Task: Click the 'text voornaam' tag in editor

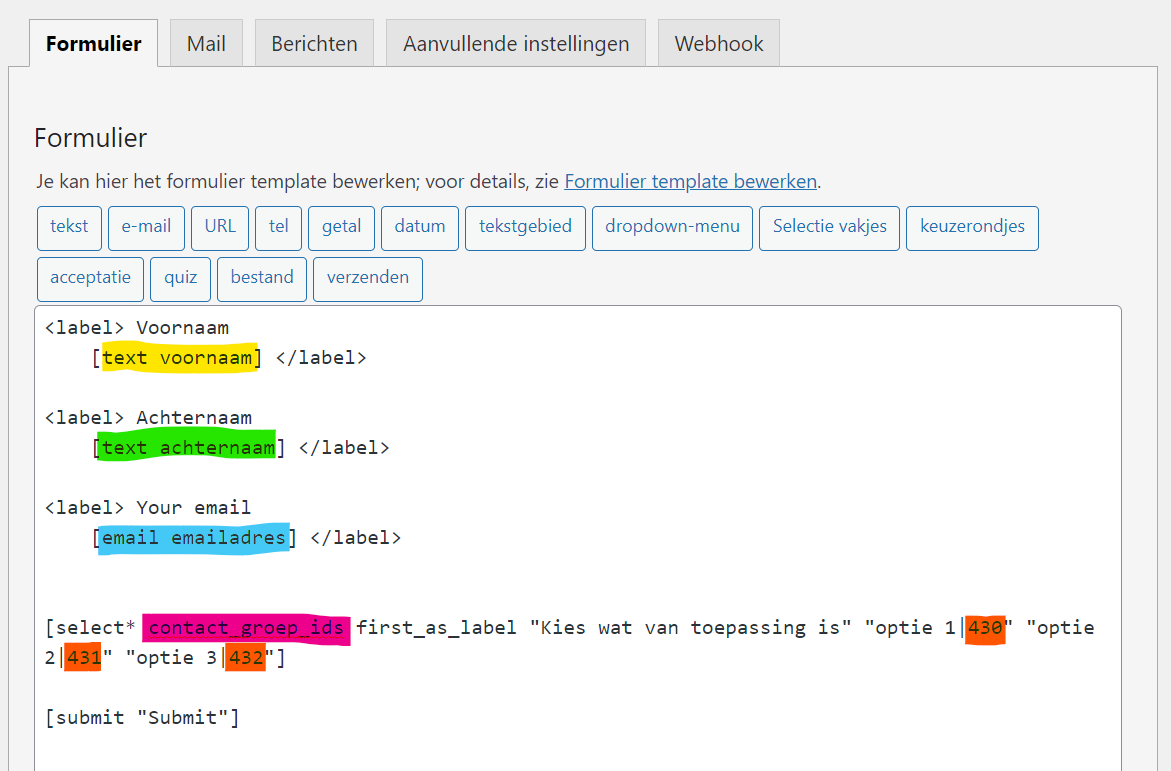Action: pos(178,358)
